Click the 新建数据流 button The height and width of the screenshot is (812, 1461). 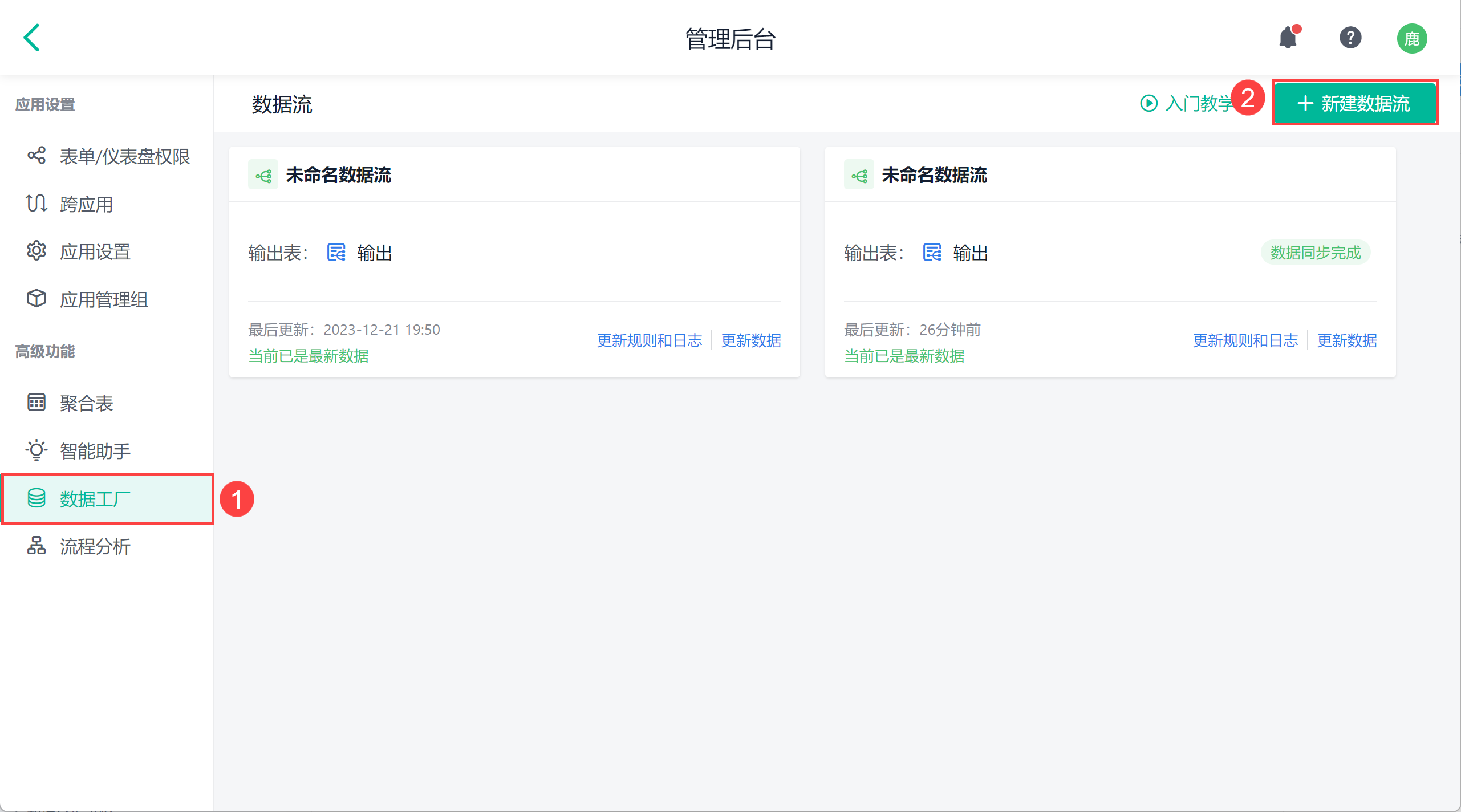point(1355,103)
